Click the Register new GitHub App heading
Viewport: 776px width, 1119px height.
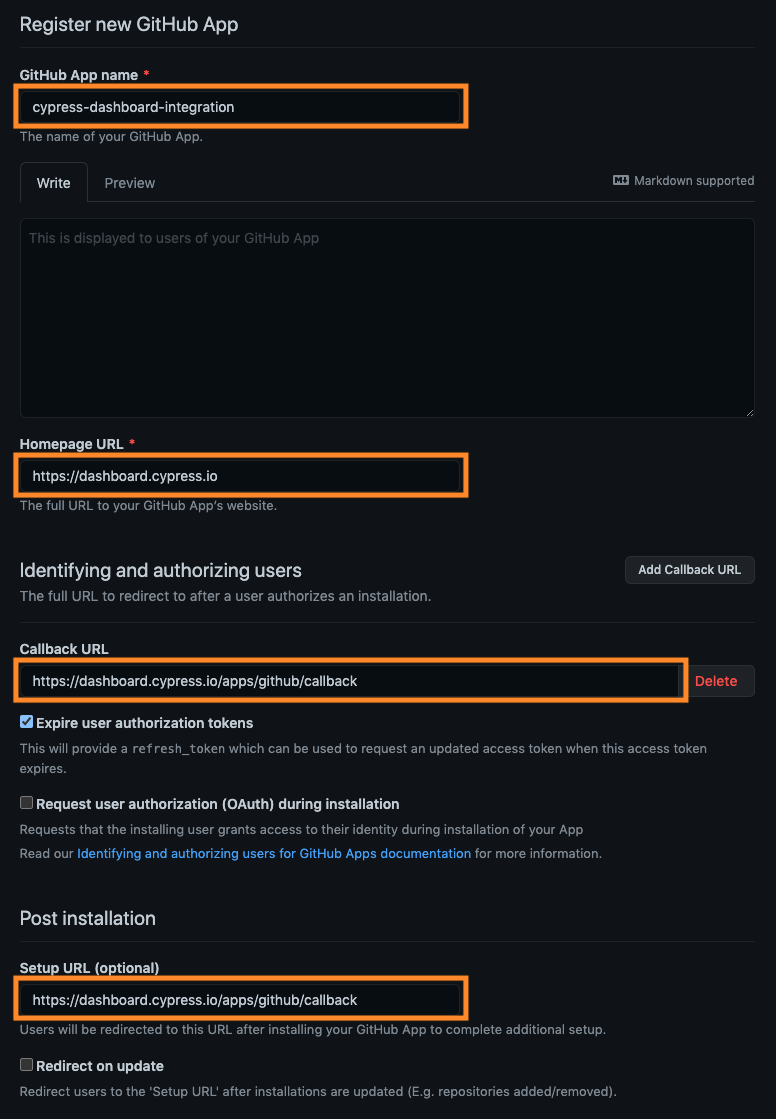[x=128, y=24]
